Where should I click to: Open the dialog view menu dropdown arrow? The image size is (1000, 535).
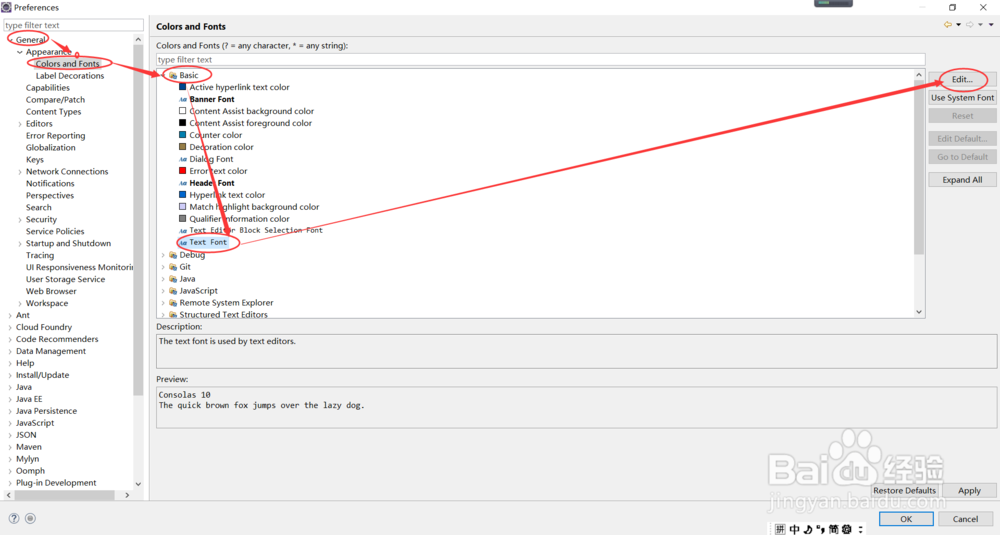click(x=991, y=25)
